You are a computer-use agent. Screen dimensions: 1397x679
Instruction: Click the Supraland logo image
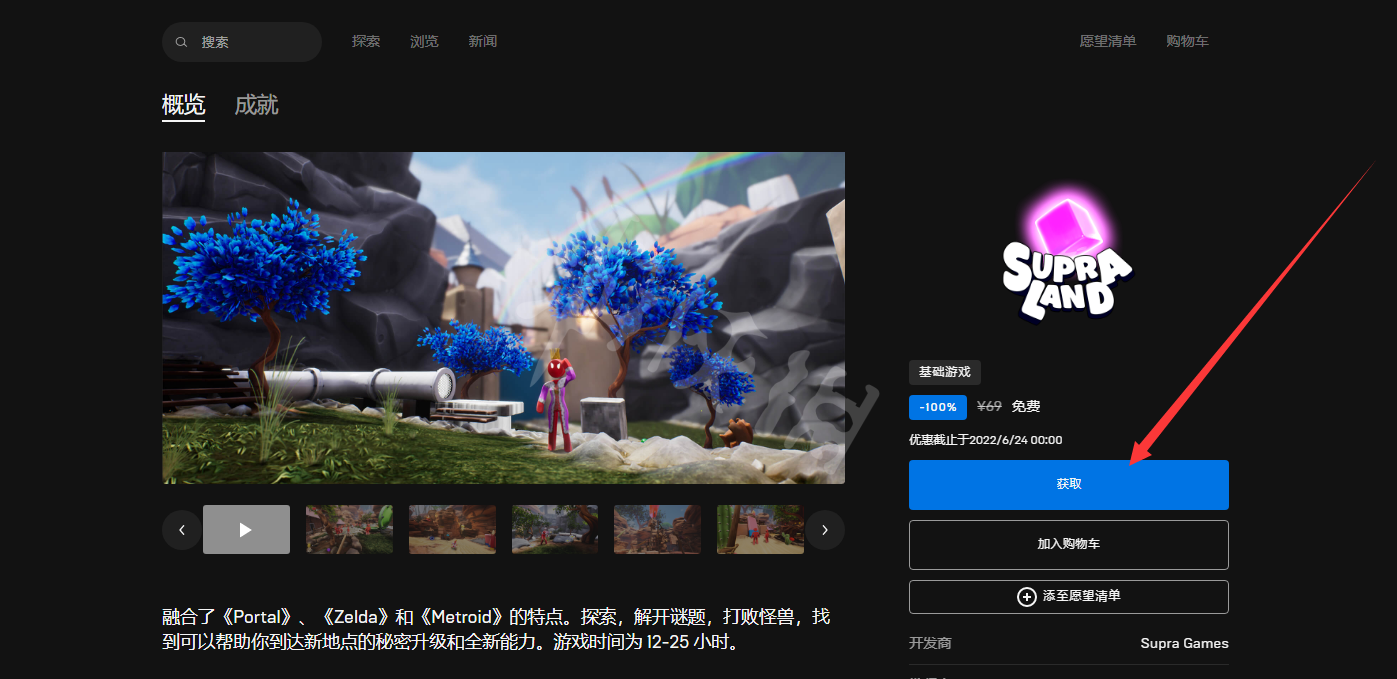1068,252
